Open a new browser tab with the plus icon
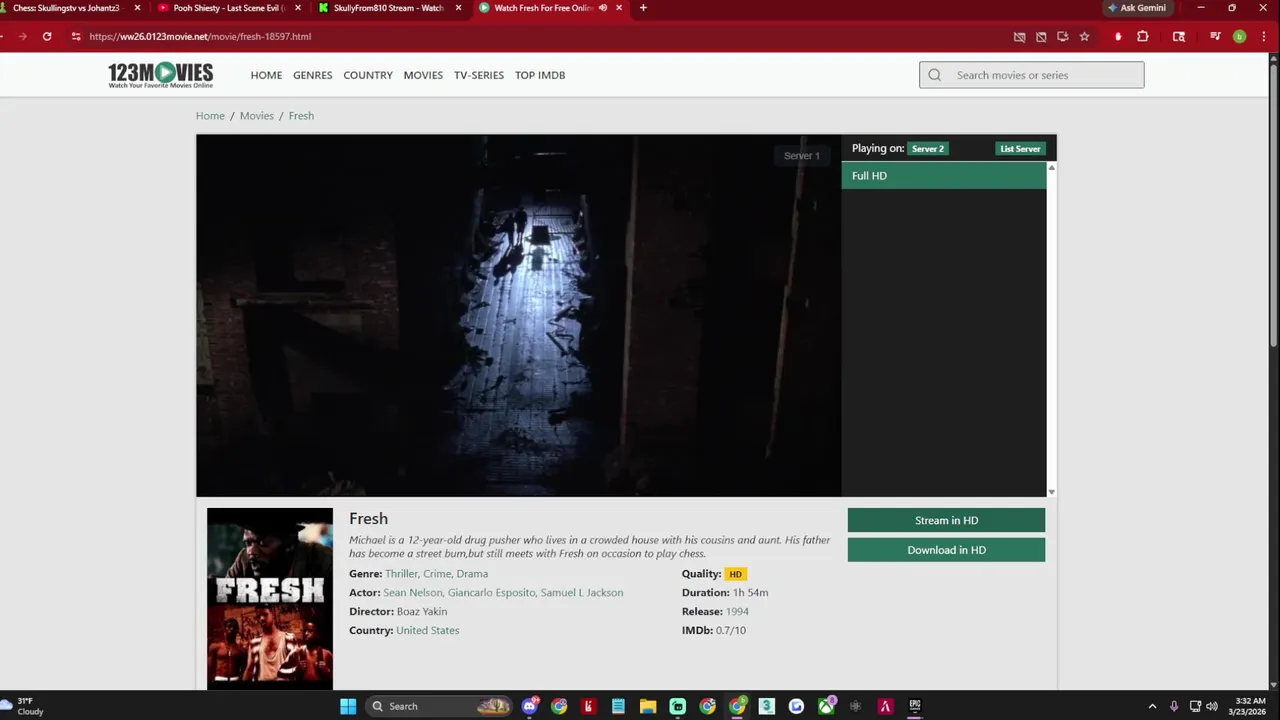 point(643,8)
